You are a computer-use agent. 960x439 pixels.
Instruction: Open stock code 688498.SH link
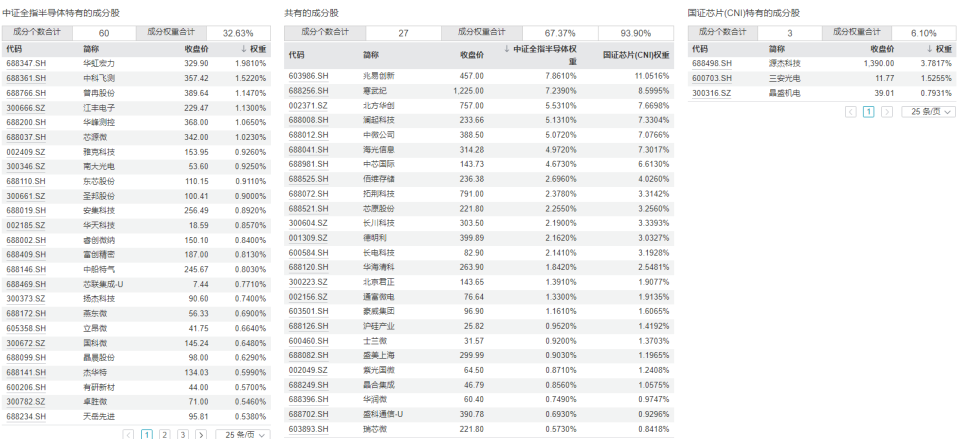point(712,63)
